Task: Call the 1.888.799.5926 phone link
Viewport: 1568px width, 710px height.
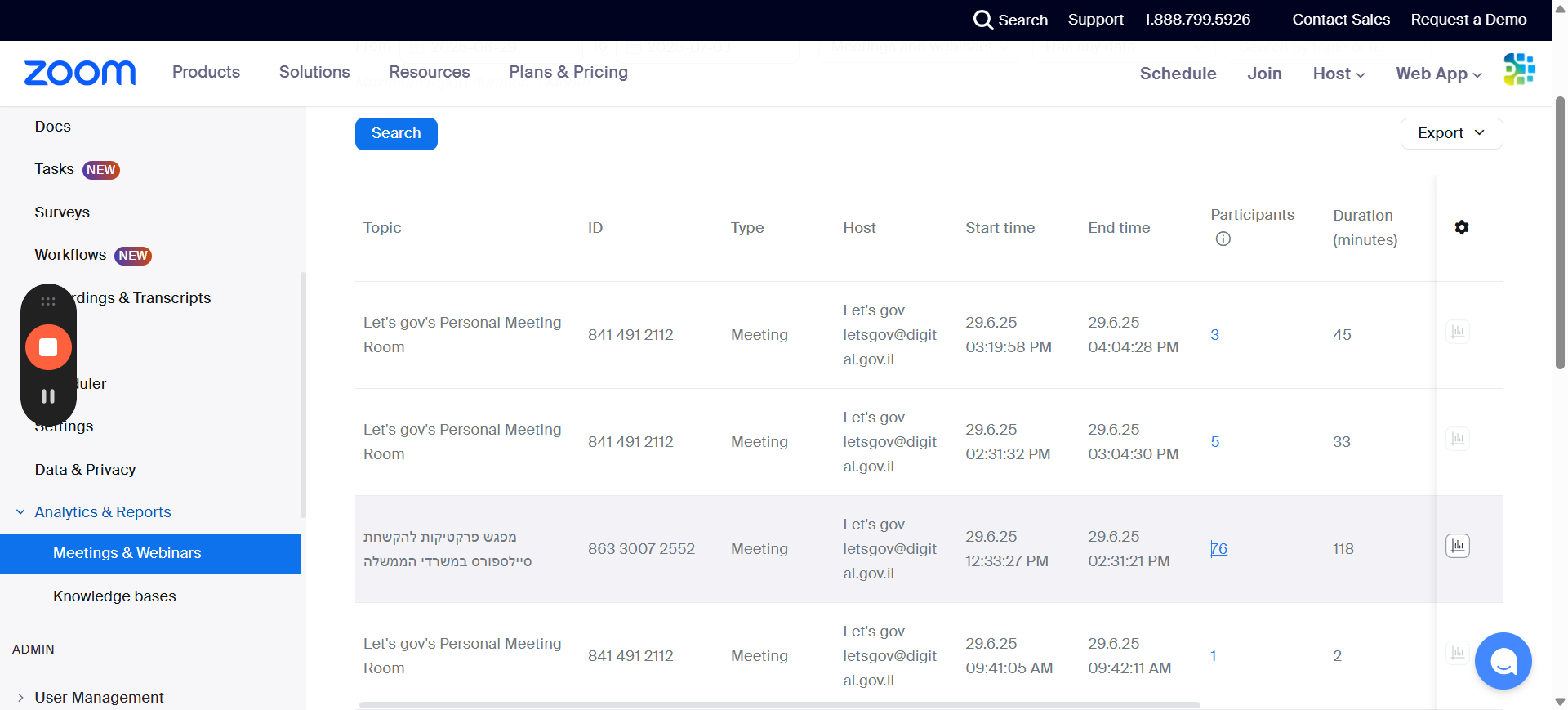Action: pyautogui.click(x=1196, y=20)
